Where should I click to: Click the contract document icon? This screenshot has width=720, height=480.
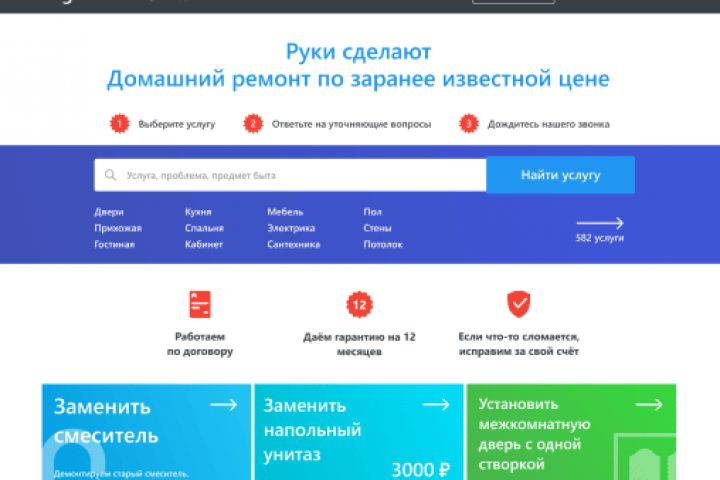(x=200, y=304)
